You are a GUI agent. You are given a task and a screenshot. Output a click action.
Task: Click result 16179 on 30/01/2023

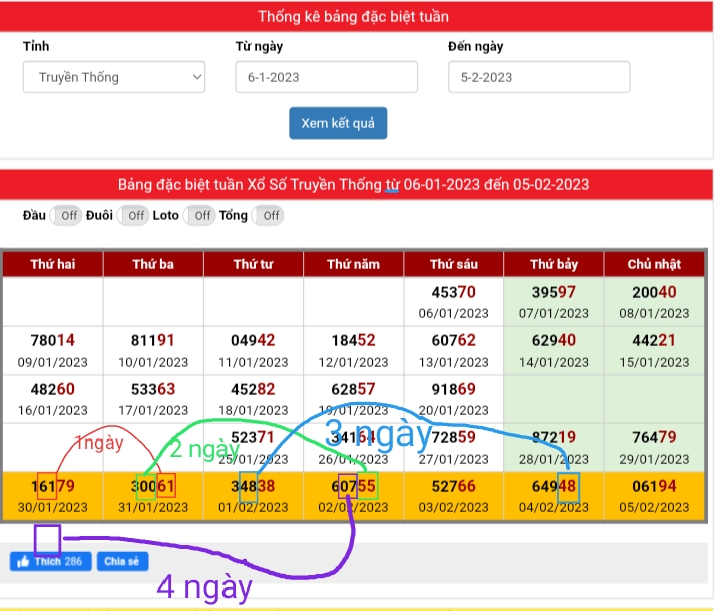point(52,486)
